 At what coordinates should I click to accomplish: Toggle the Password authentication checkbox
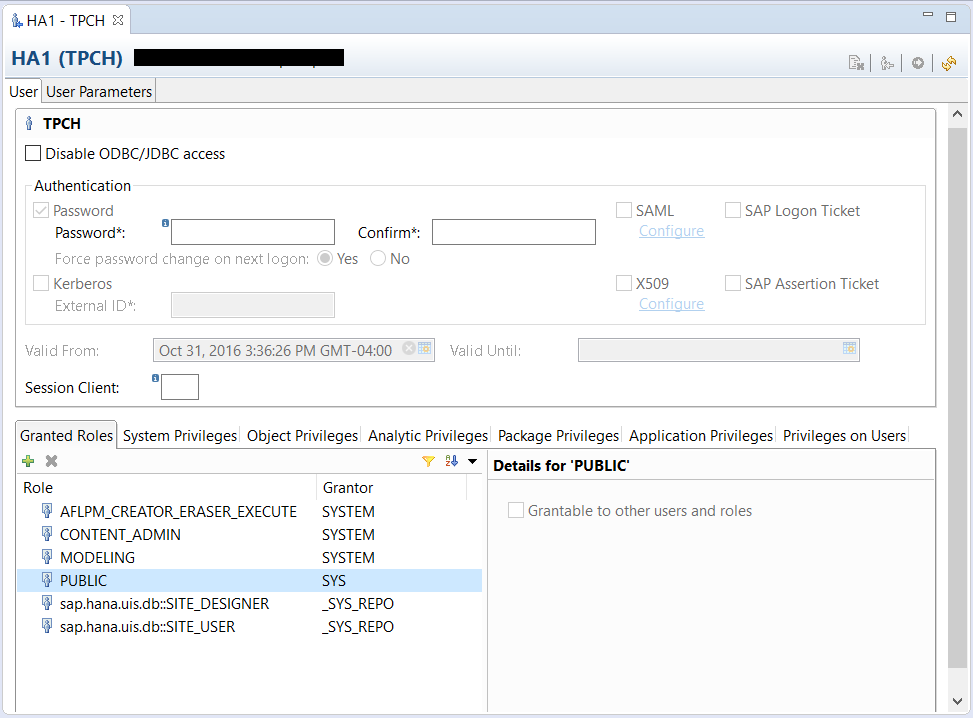point(41,210)
